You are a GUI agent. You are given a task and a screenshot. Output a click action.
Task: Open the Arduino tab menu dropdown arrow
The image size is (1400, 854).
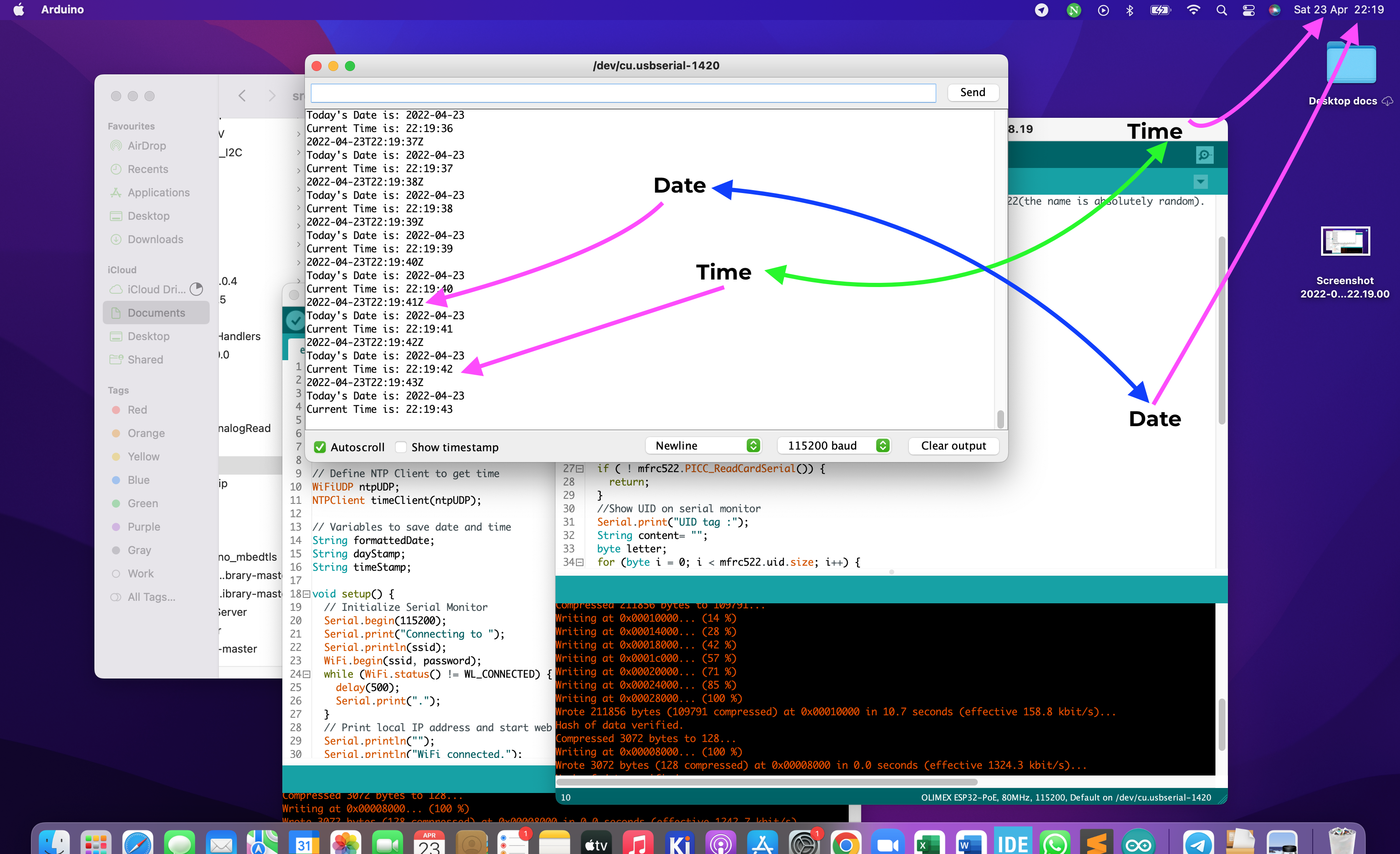click(1200, 181)
